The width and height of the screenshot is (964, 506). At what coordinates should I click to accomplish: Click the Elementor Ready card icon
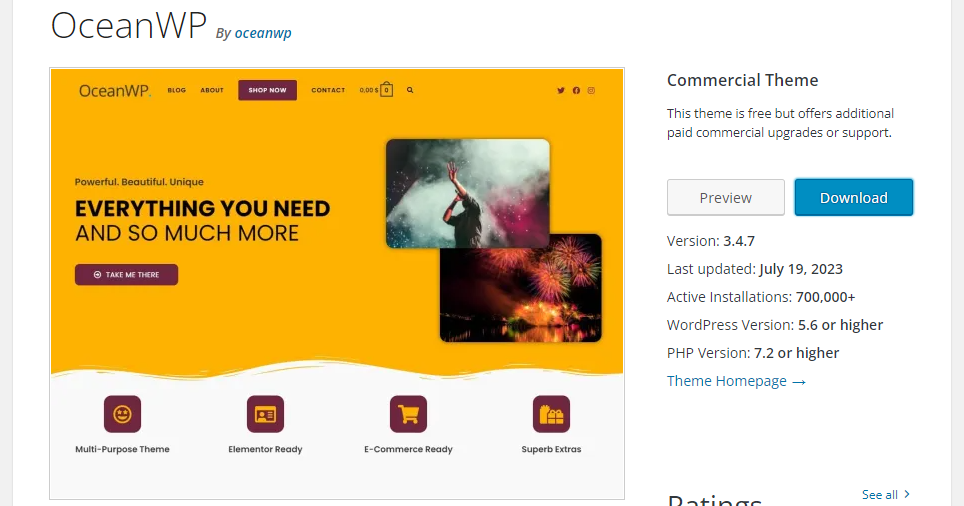tap(265, 414)
